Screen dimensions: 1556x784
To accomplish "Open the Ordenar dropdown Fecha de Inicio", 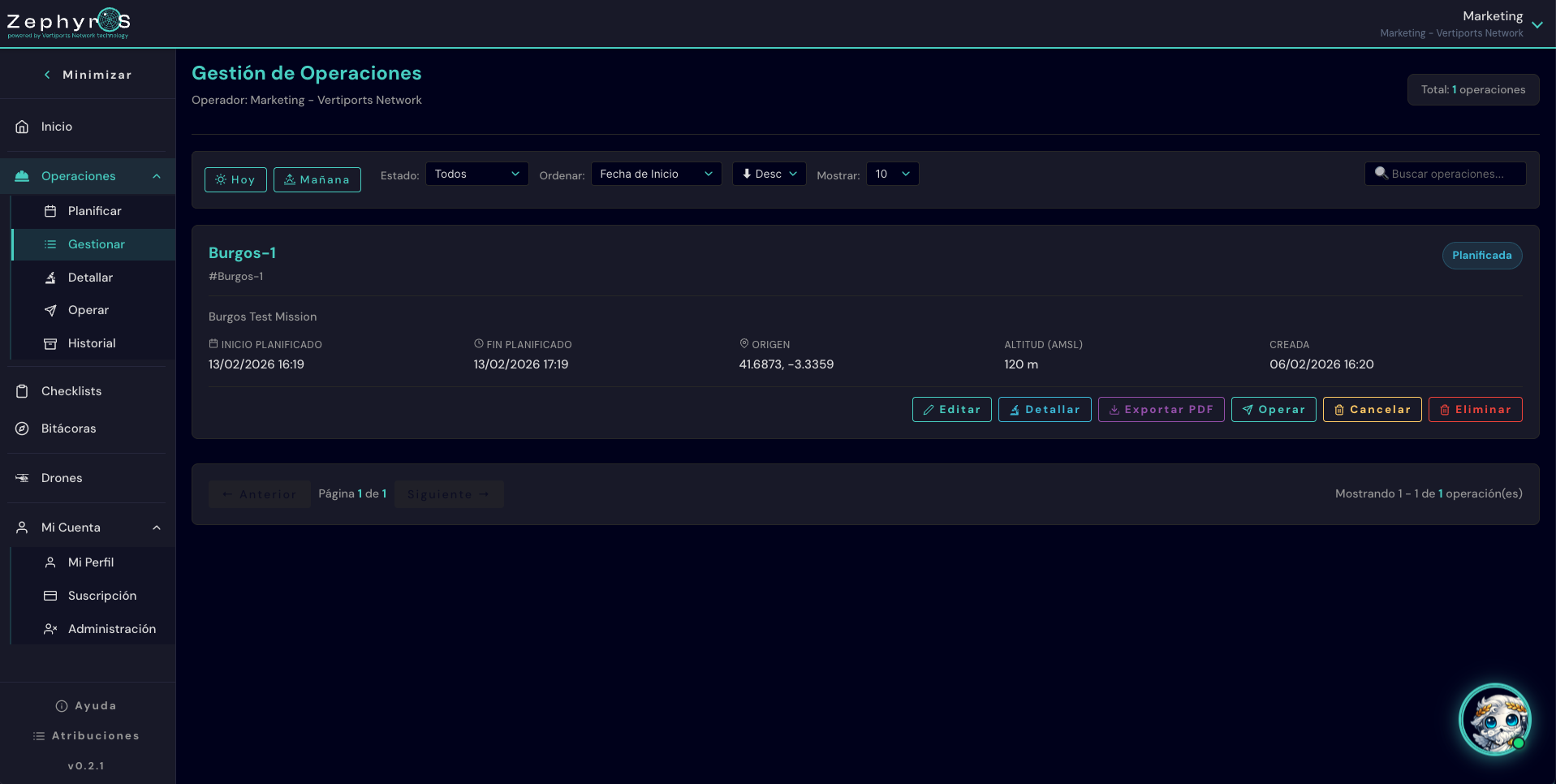I will pyautogui.click(x=656, y=174).
